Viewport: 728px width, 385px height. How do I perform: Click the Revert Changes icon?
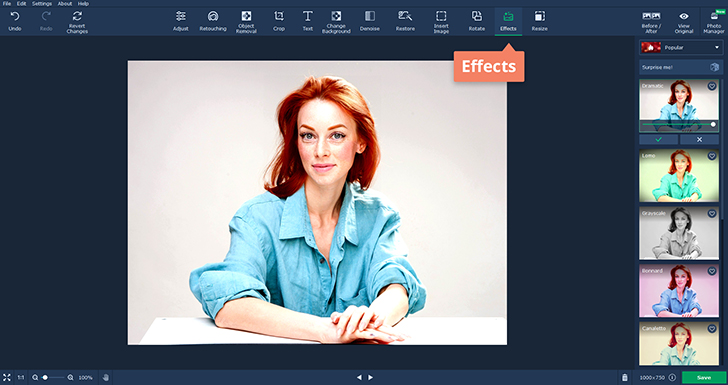pyautogui.click(x=77, y=16)
